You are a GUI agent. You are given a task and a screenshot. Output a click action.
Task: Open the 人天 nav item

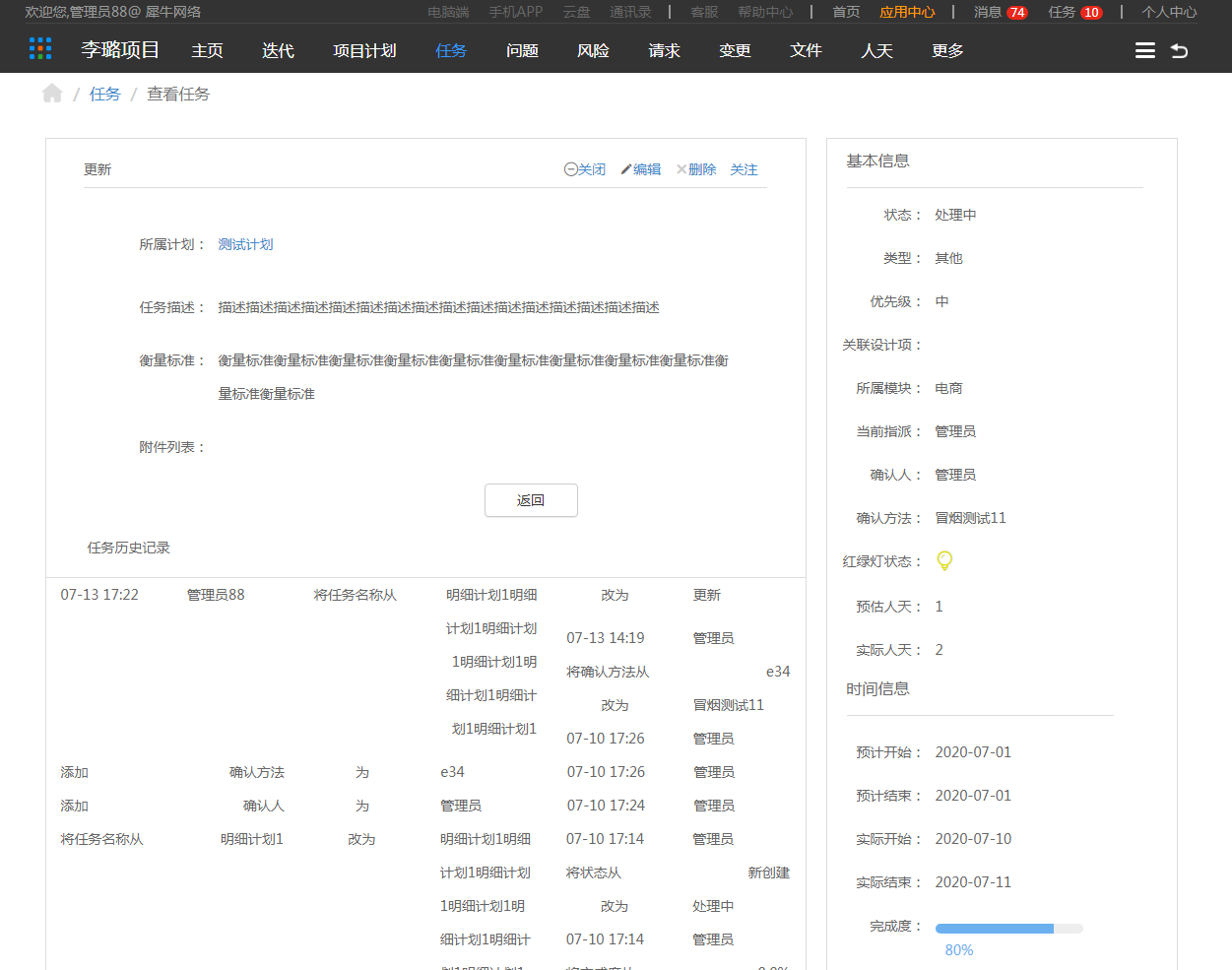[876, 50]
